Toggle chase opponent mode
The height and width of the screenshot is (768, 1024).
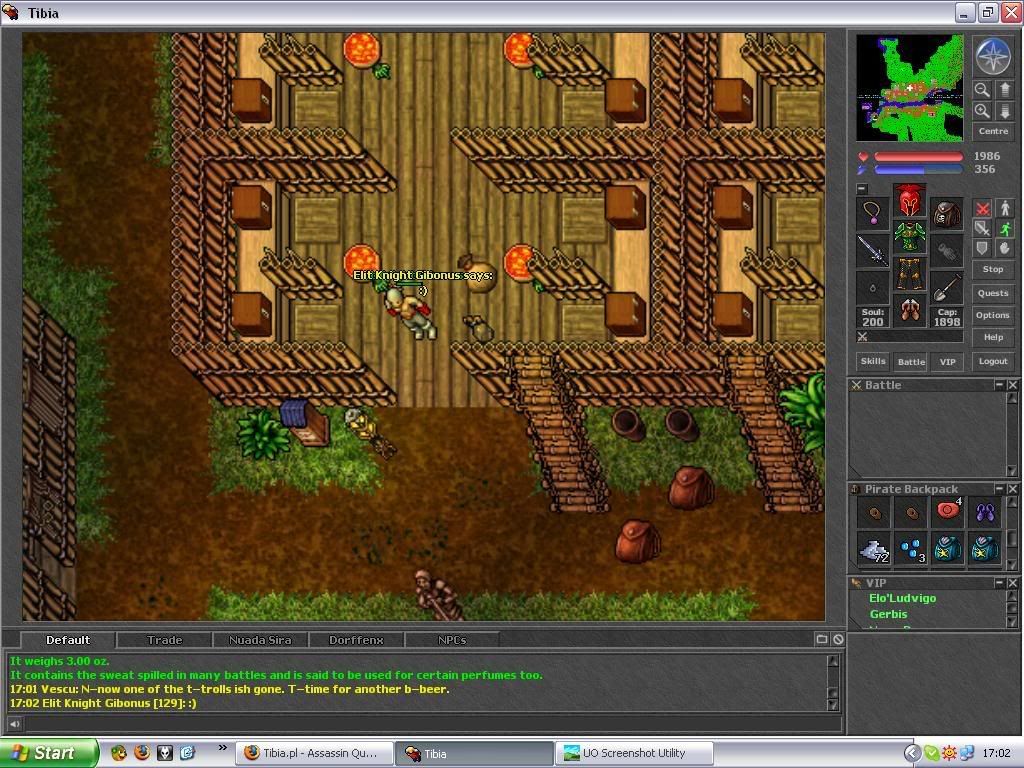pos(1004,228)
